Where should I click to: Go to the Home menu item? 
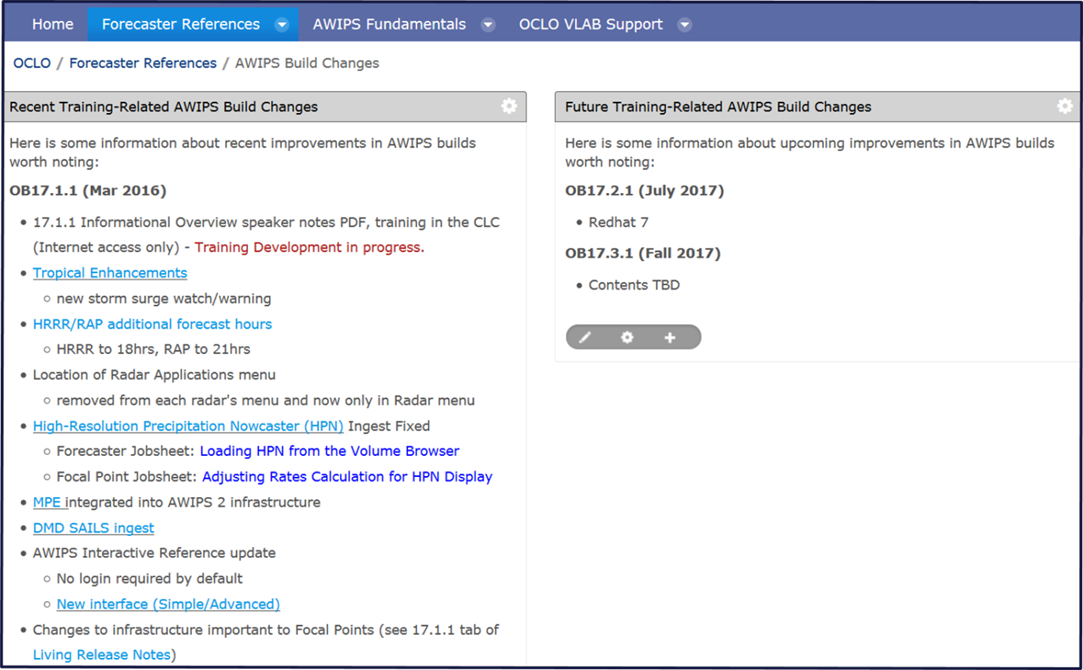click(x=52, y=24)
